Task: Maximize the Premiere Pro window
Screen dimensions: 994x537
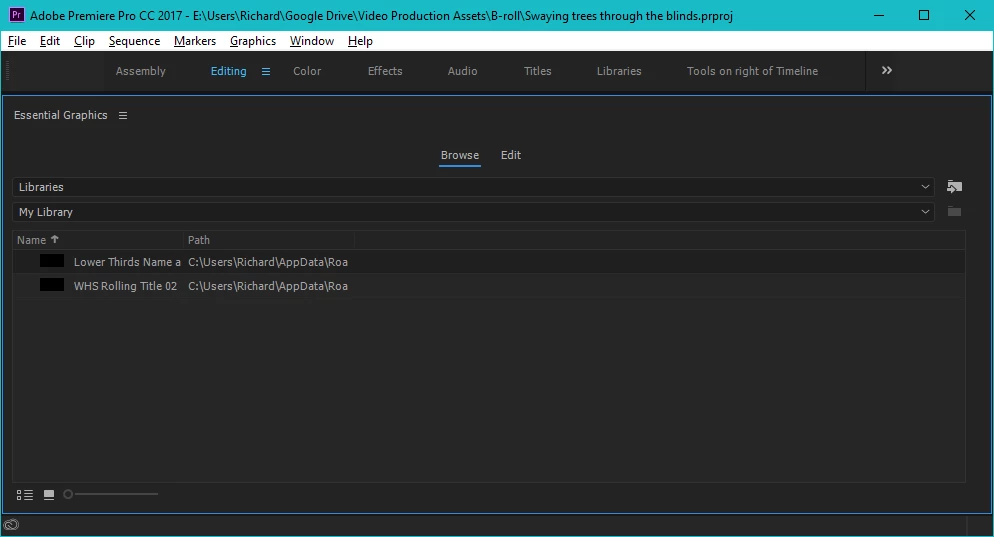Action: click(x=924, y=15)
